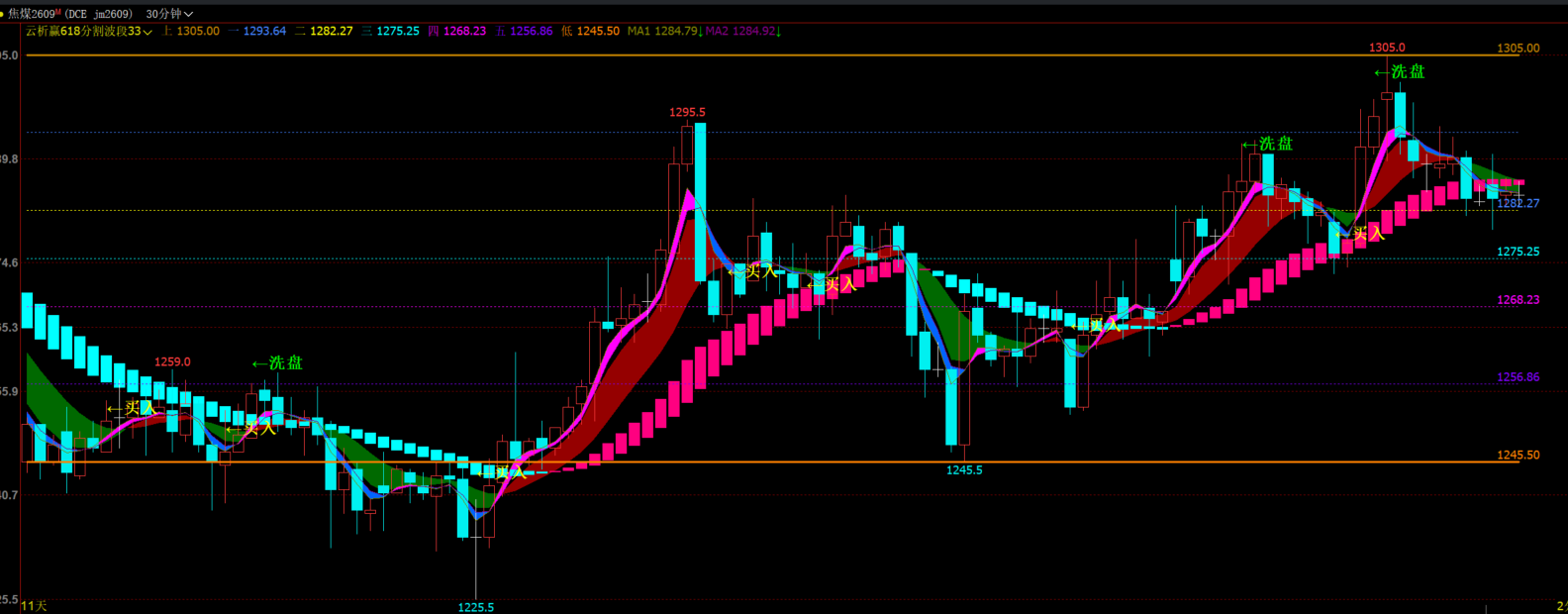Image resolution: width=1568 pixels, height=614 pixels.
Task: Click the MA2 1284.92 legend entry
Action: click(743, 32)
